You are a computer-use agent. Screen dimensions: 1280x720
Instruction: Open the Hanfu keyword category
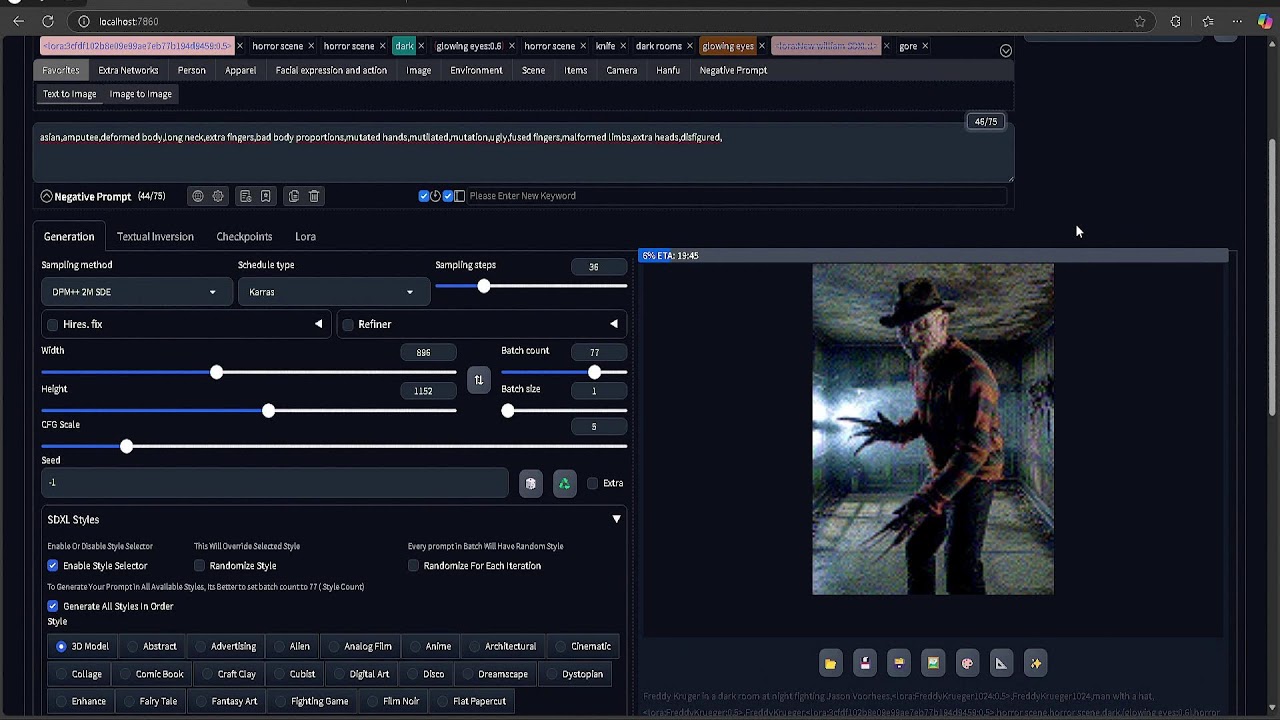coord(668,70)
